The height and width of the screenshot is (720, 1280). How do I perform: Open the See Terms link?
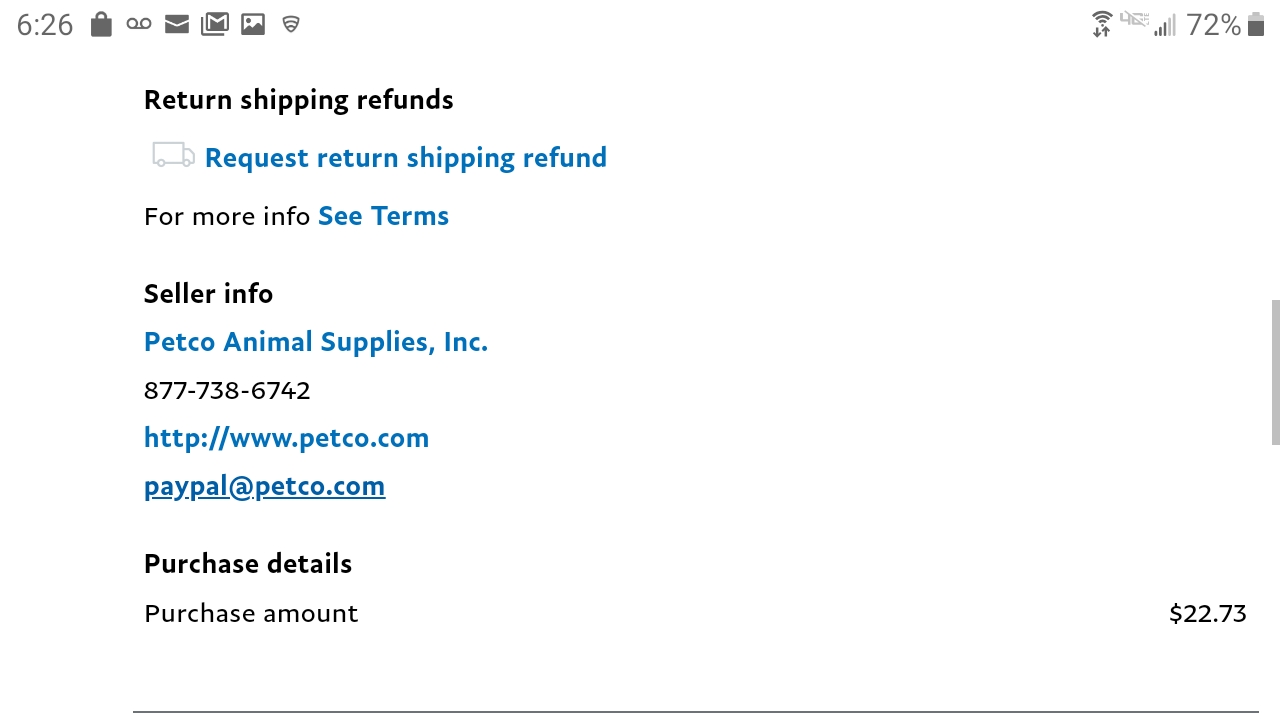click(x=383, y=216)
